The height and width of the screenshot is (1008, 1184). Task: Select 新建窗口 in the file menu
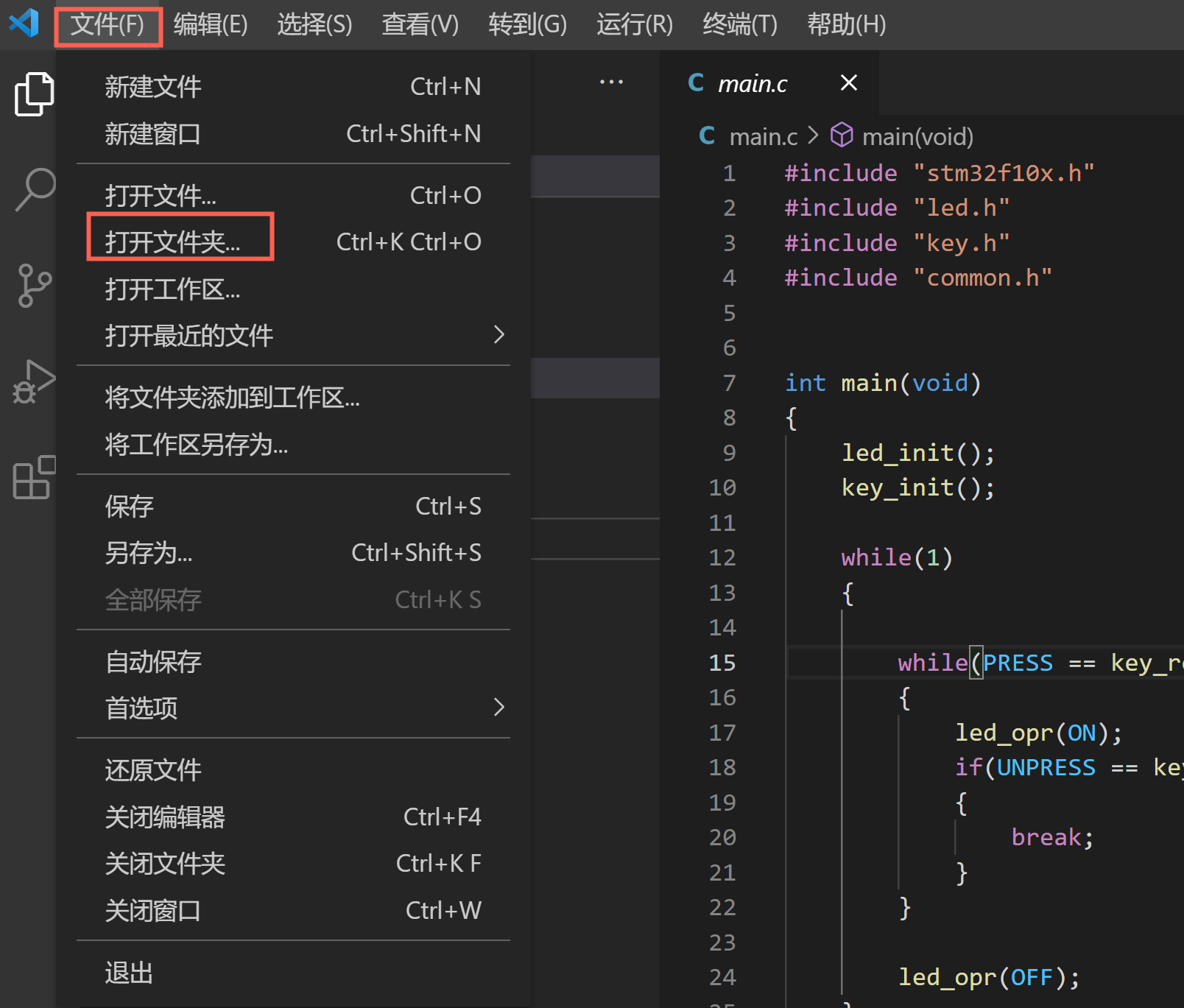point(152,133)
